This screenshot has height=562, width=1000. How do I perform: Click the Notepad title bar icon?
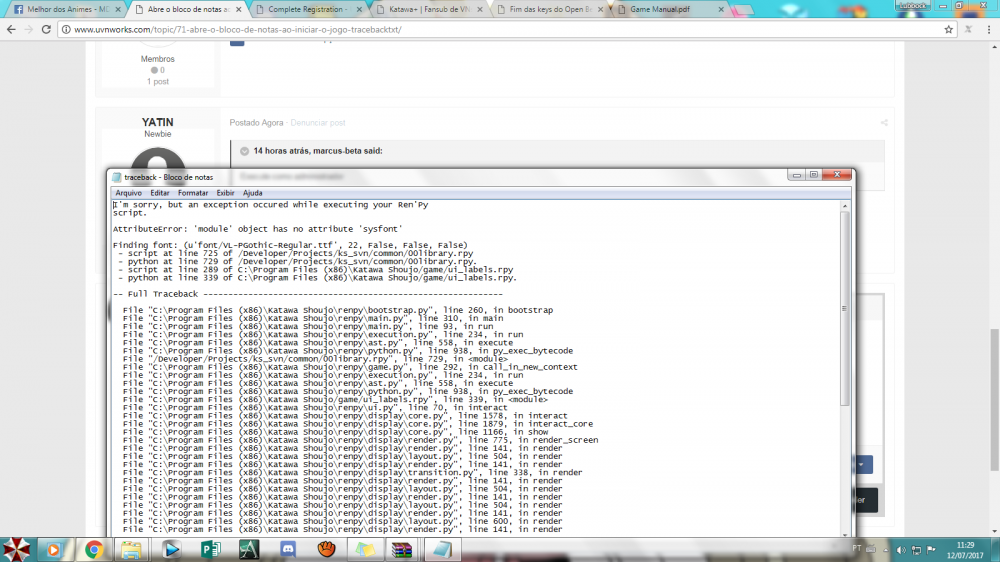(x=117, y=177)
